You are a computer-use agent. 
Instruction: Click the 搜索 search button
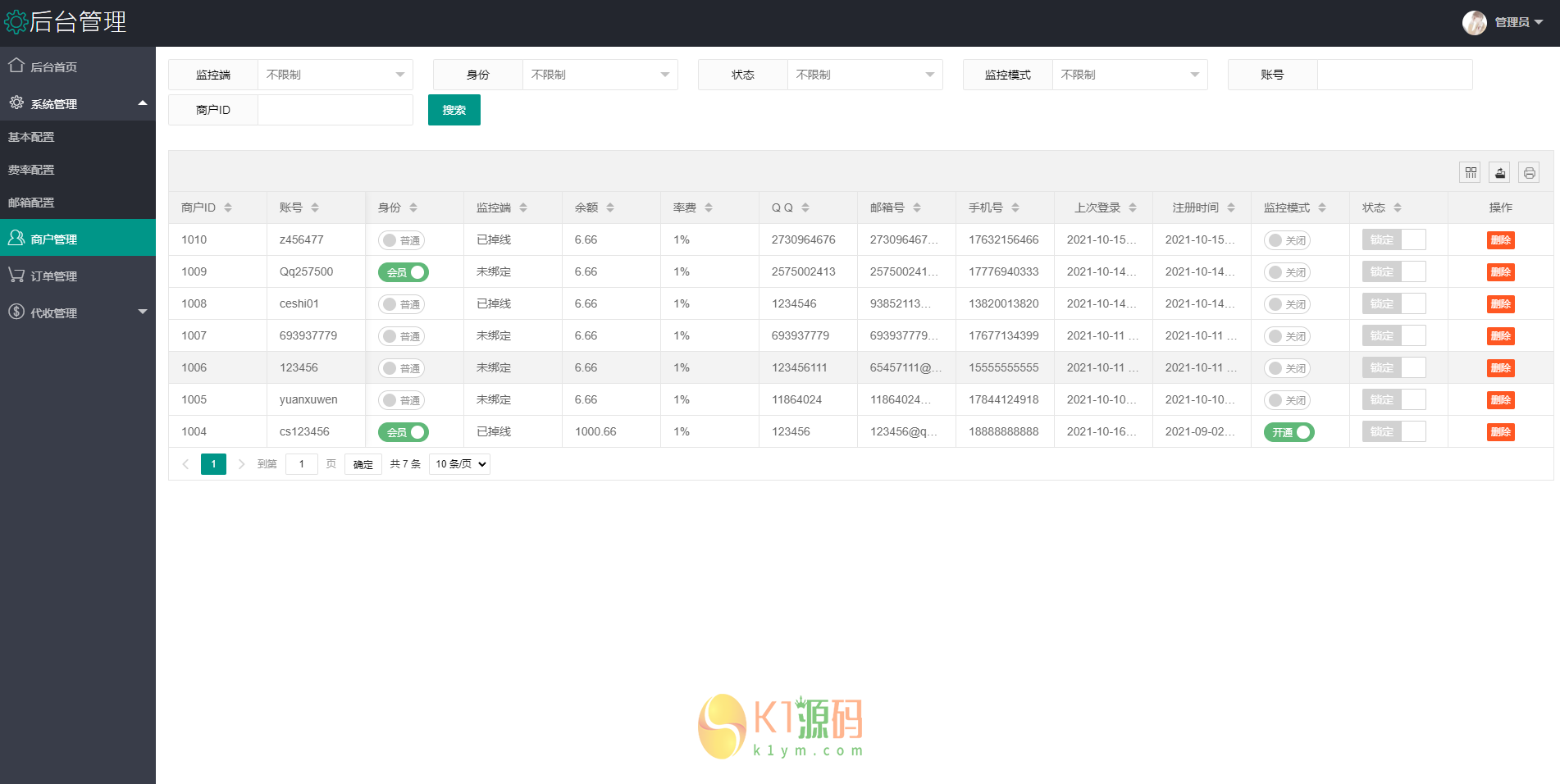(x=454, y=109)
